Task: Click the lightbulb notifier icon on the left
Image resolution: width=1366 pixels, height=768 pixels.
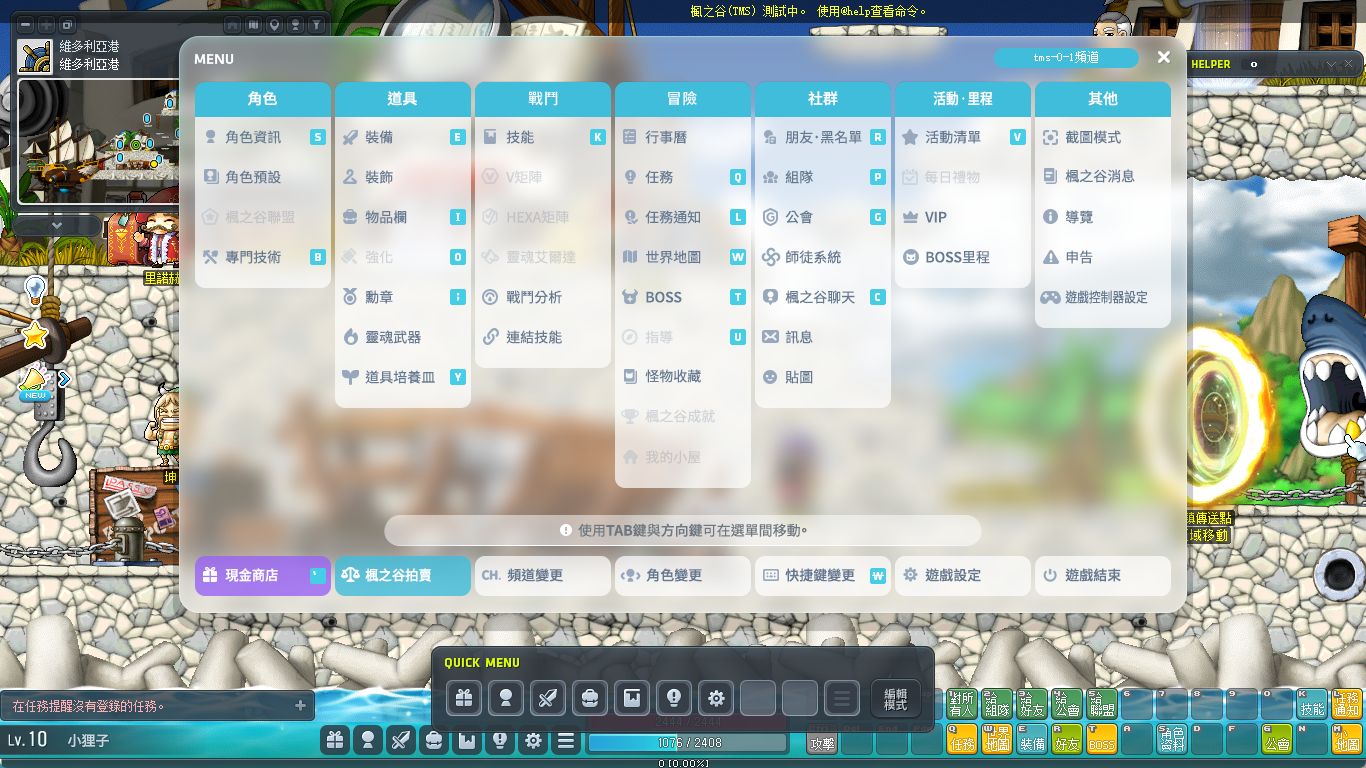Action: point(35,290)
